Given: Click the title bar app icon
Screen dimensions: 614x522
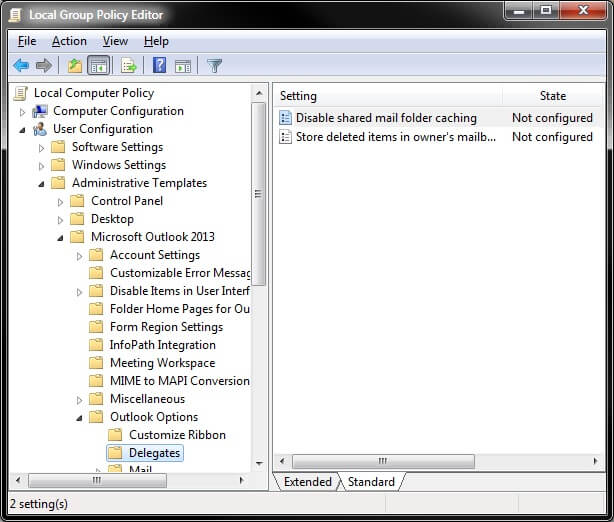Looking at the screenshot, I should coord(15,15).
